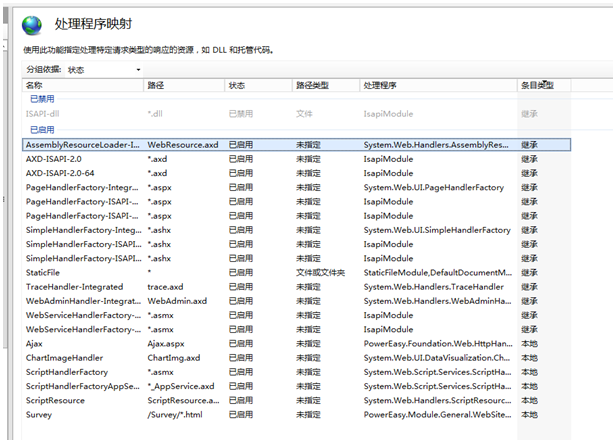The width and height of the screenshot is (613, 447).
Task: Click the handler mappings globe icon
Action: pyautogui.click(x=32, y=25)
